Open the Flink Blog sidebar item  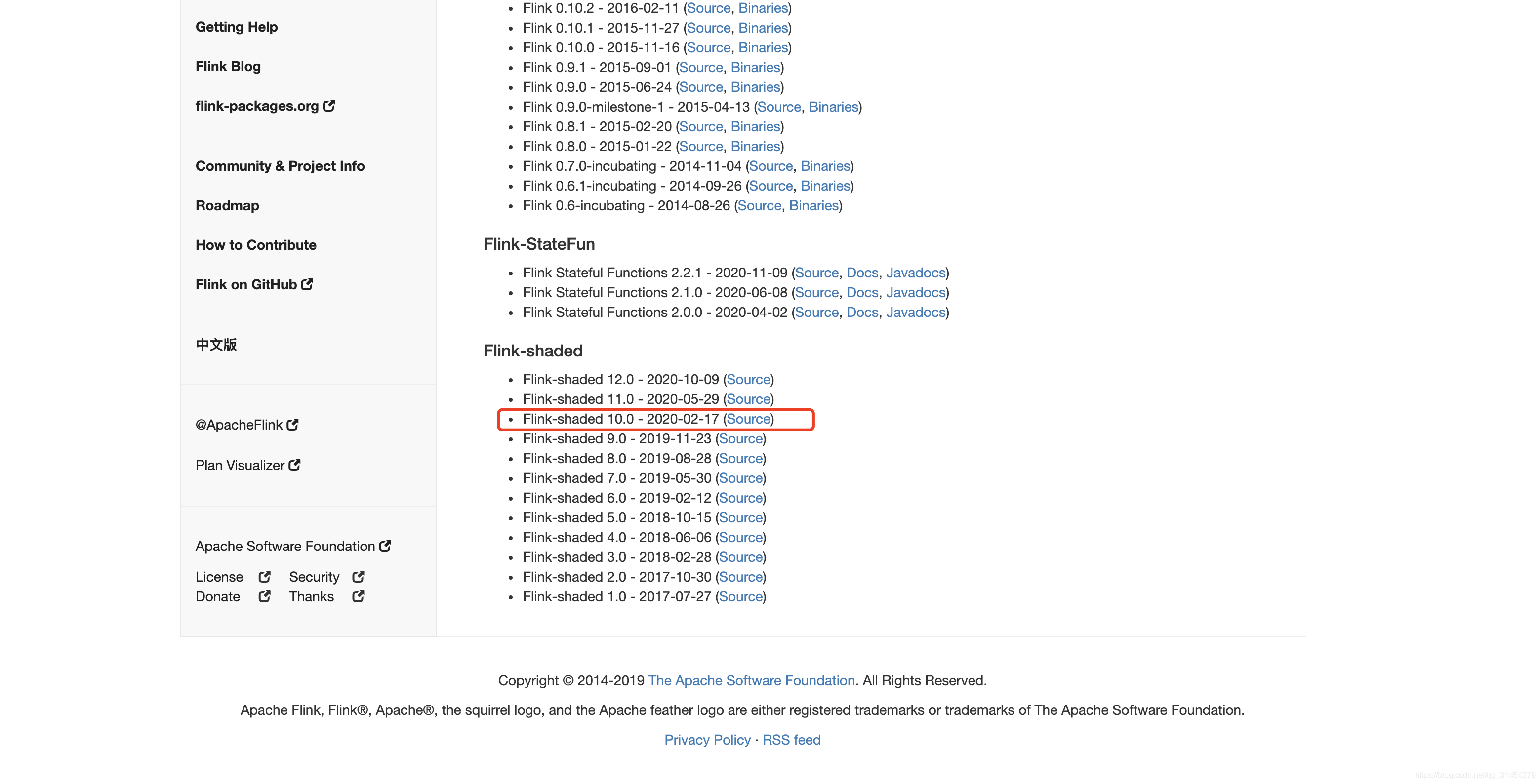click(x=228, y=66)
